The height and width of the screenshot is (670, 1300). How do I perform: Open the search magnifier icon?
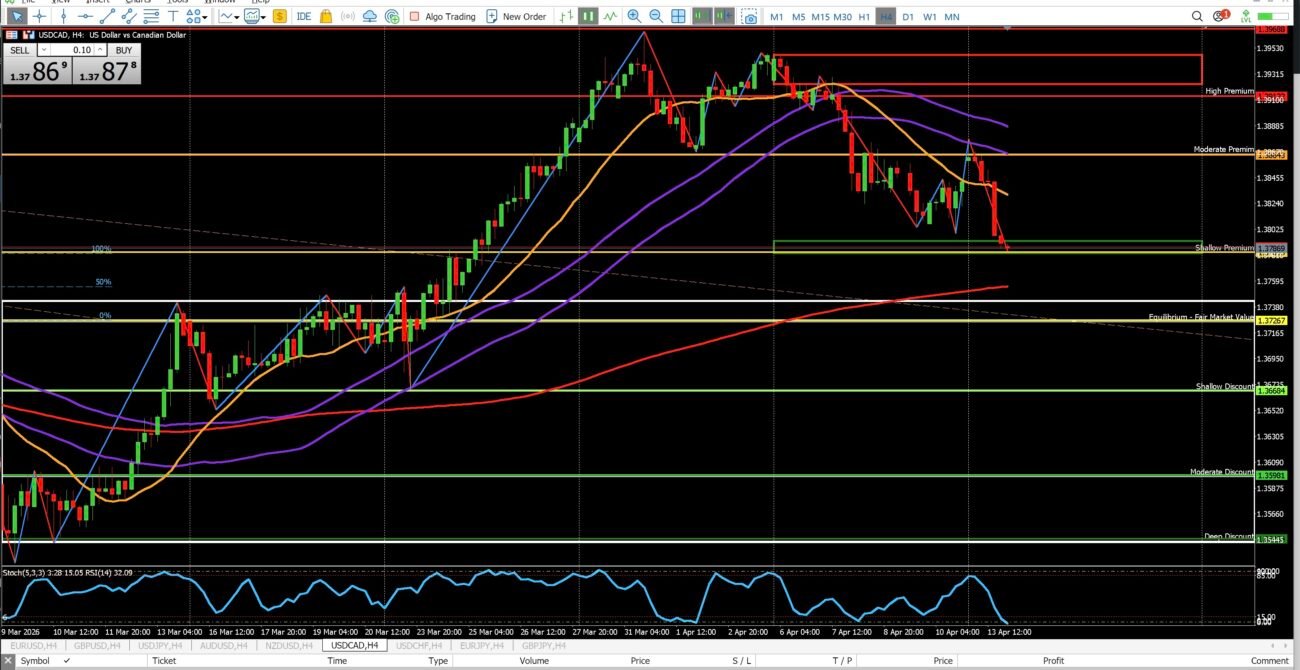[x=1198, y=17]
